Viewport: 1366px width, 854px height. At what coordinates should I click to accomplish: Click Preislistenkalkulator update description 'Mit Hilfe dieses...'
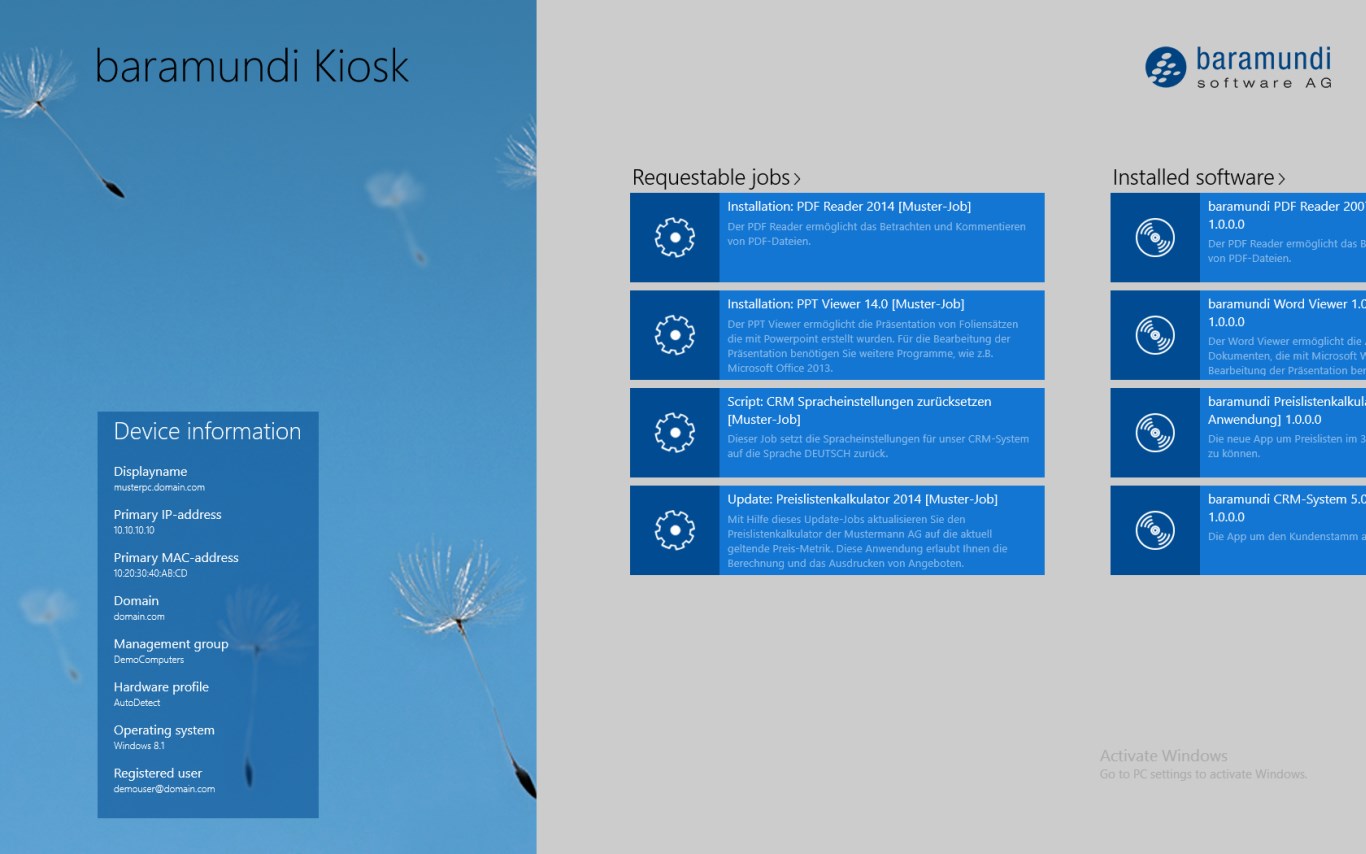pos(867,541)
